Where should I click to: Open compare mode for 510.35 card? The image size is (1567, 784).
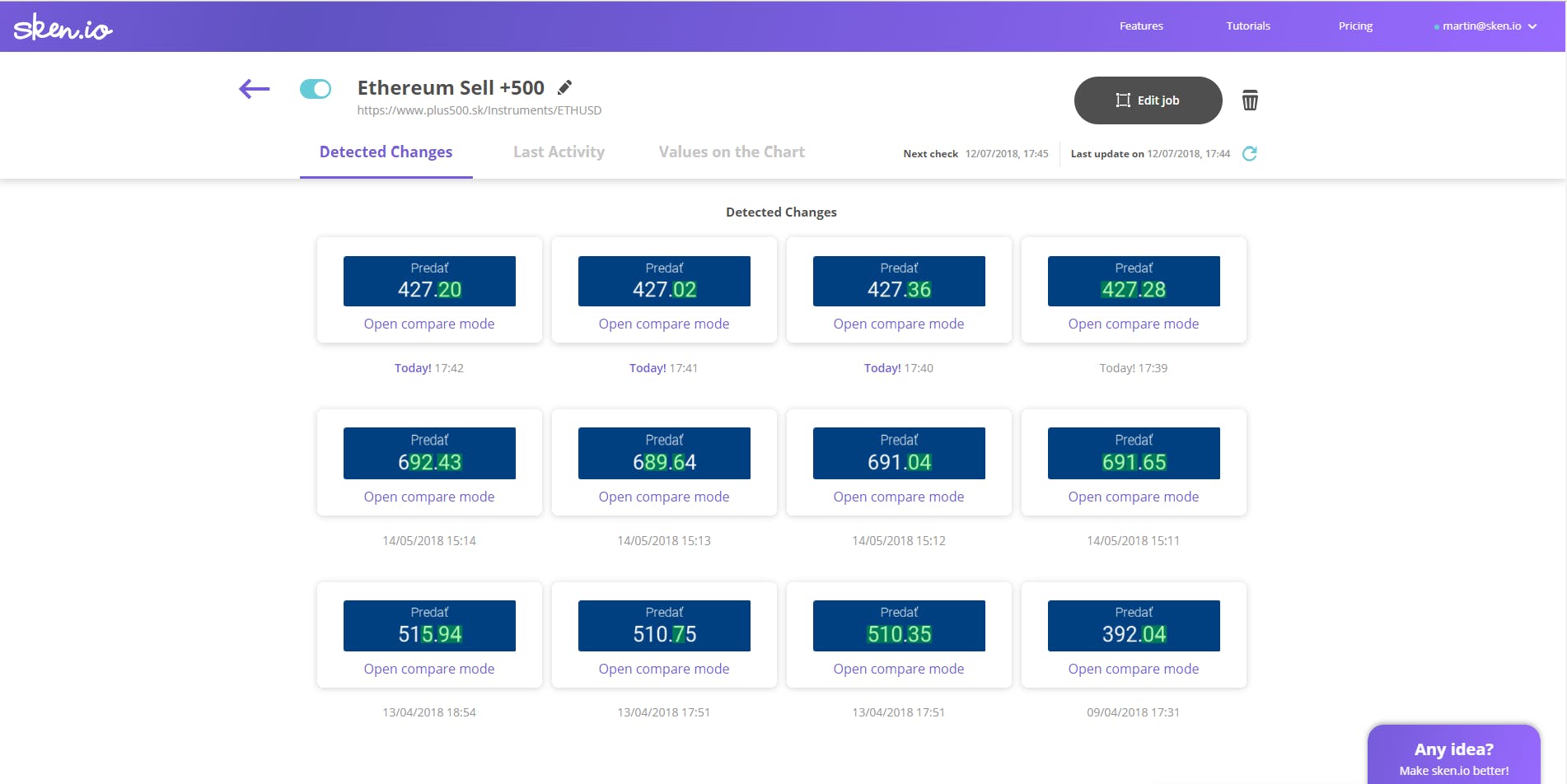tap(899, 670)
